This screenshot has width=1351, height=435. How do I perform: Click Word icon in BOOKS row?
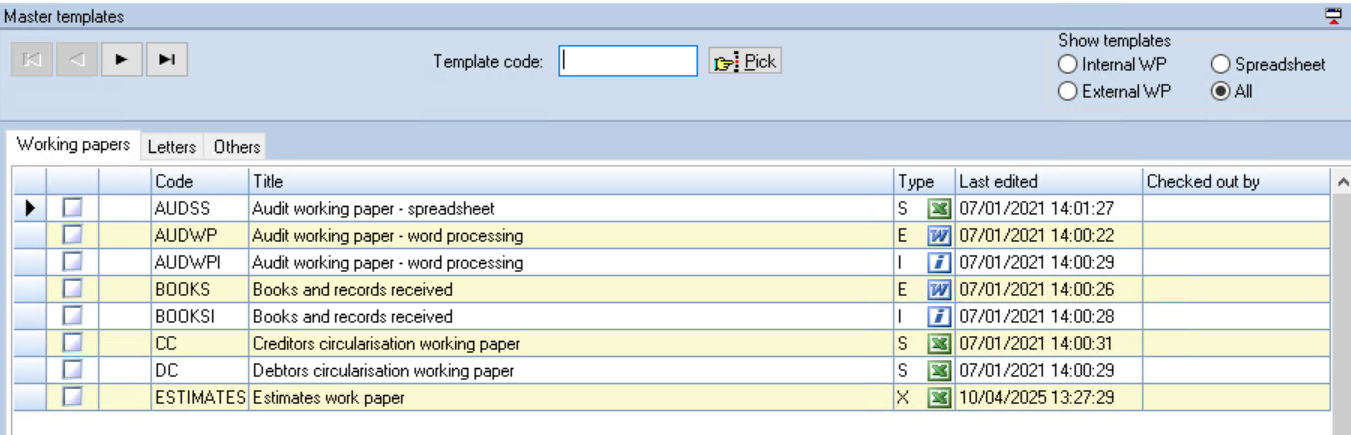click(938, 290)
